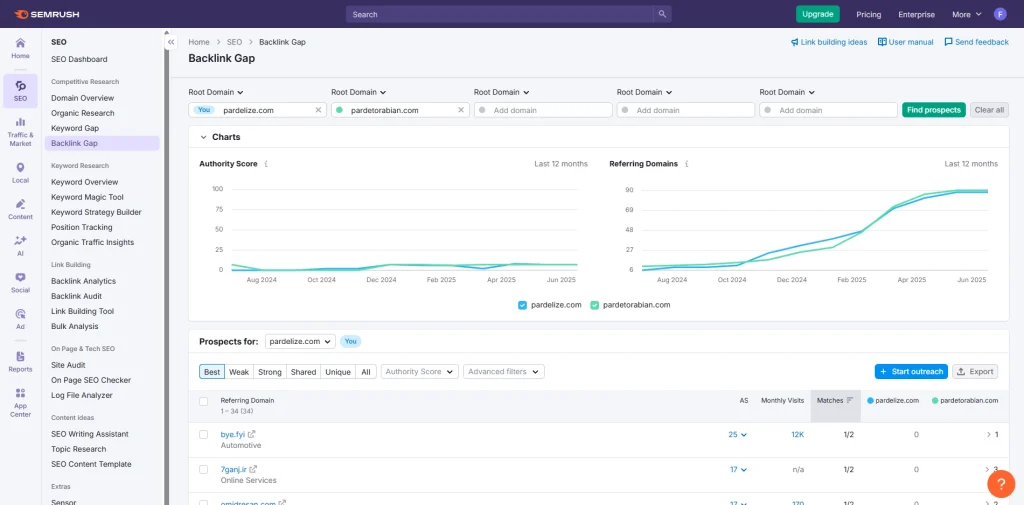
Task: Toggle pardetorabian.com chart legend checkbox
Action: (594, 304)
